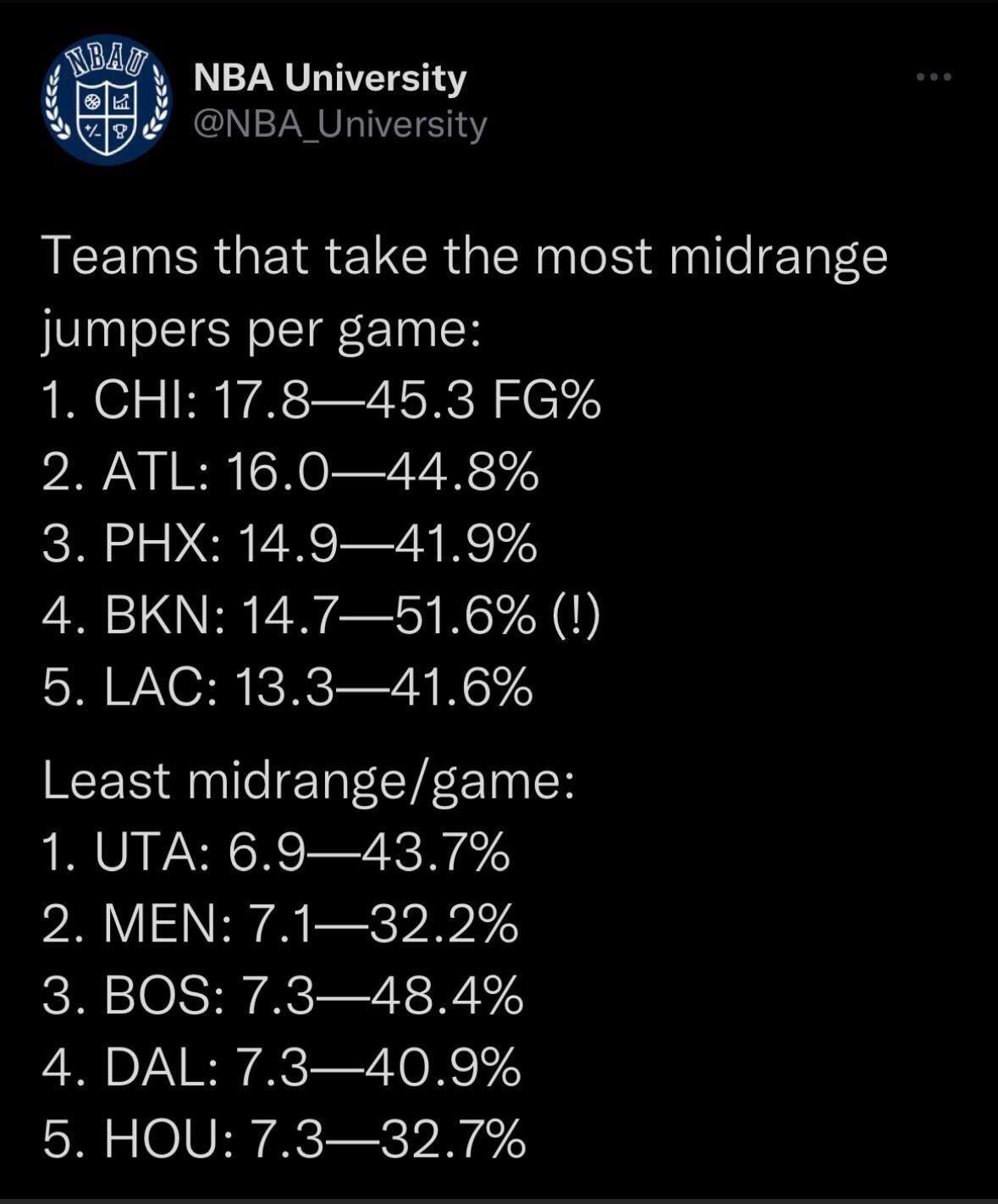Select the PHX 14.9—41.9% line
This screenshot has height=1204, width=998.
289,544
